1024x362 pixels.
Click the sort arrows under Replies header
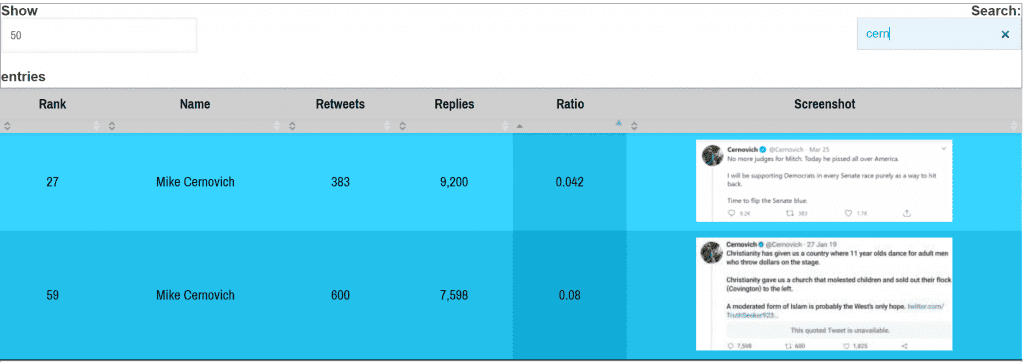(x=404, y=125)
